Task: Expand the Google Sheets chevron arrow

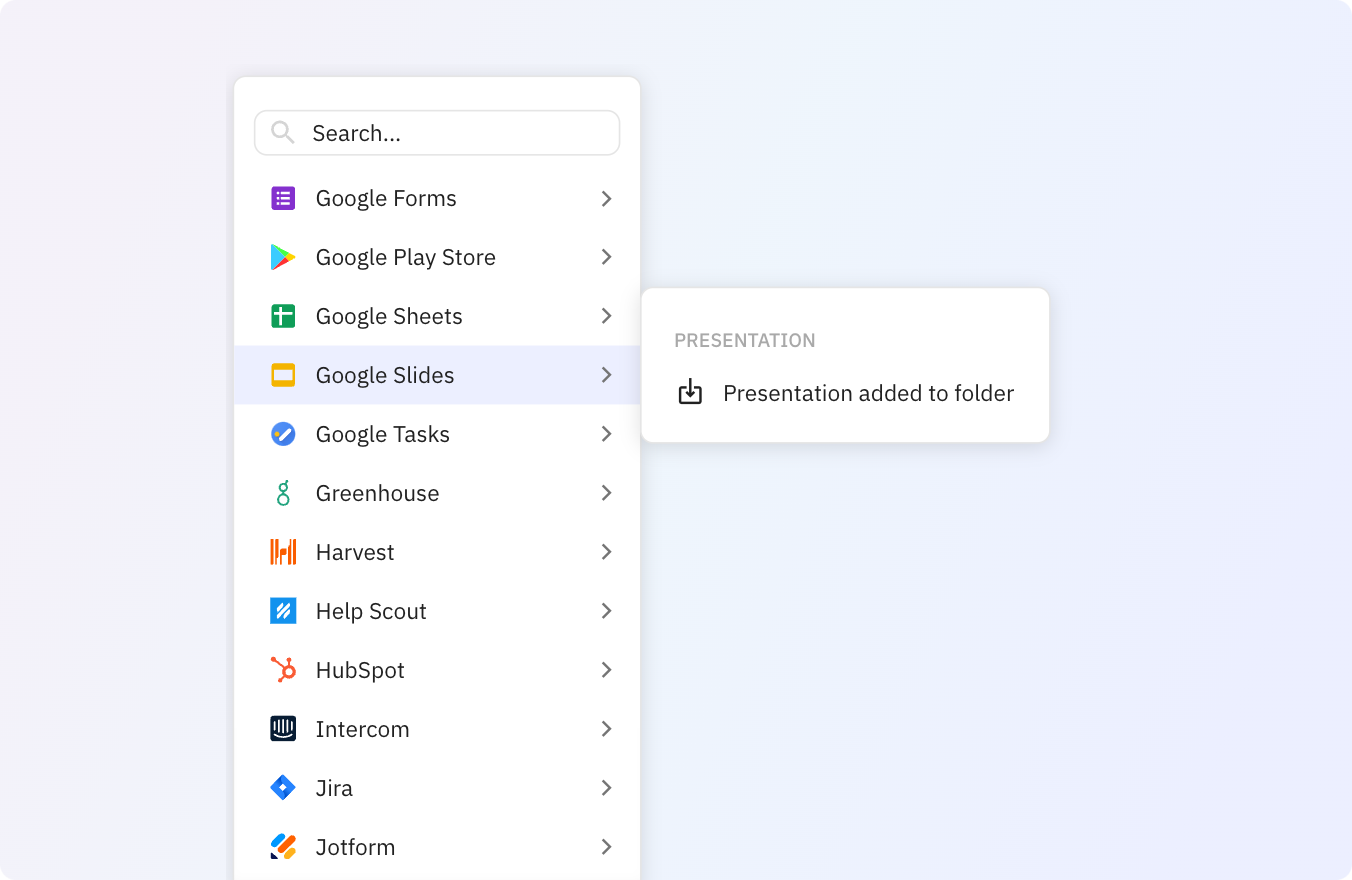Action: [x=606, y=316]
